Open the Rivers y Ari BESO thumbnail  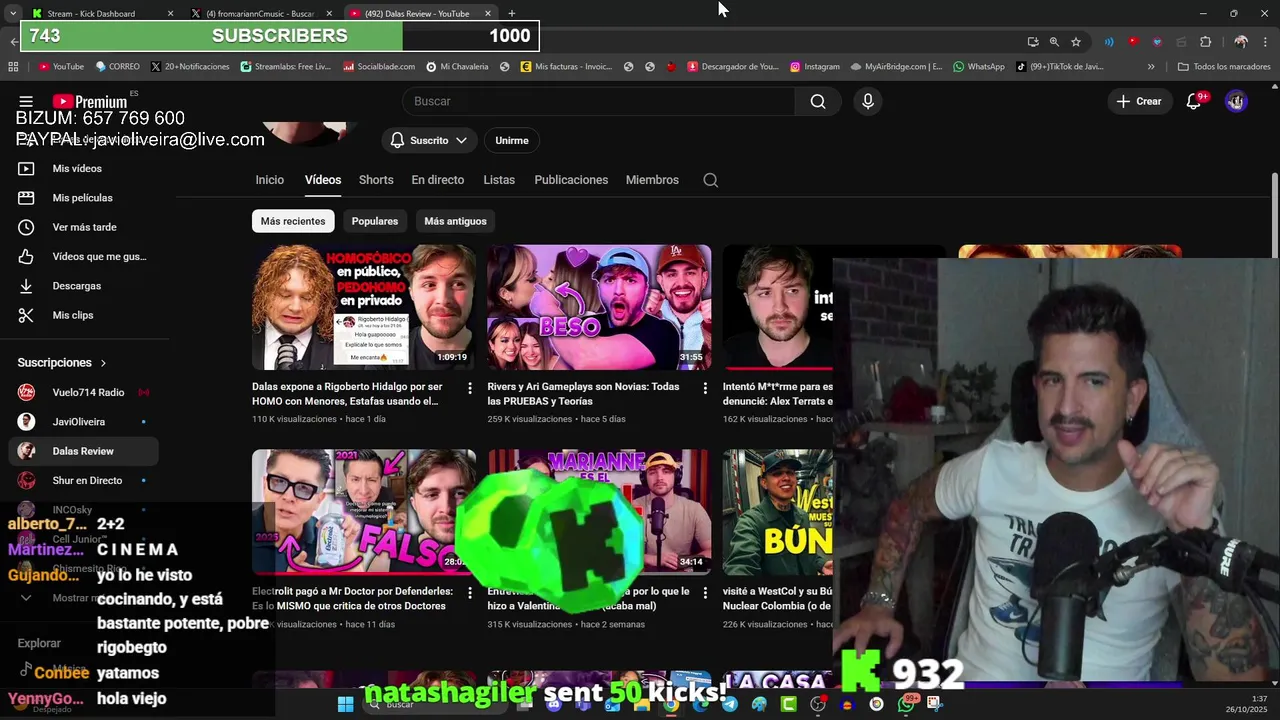[x=599, y=308]
